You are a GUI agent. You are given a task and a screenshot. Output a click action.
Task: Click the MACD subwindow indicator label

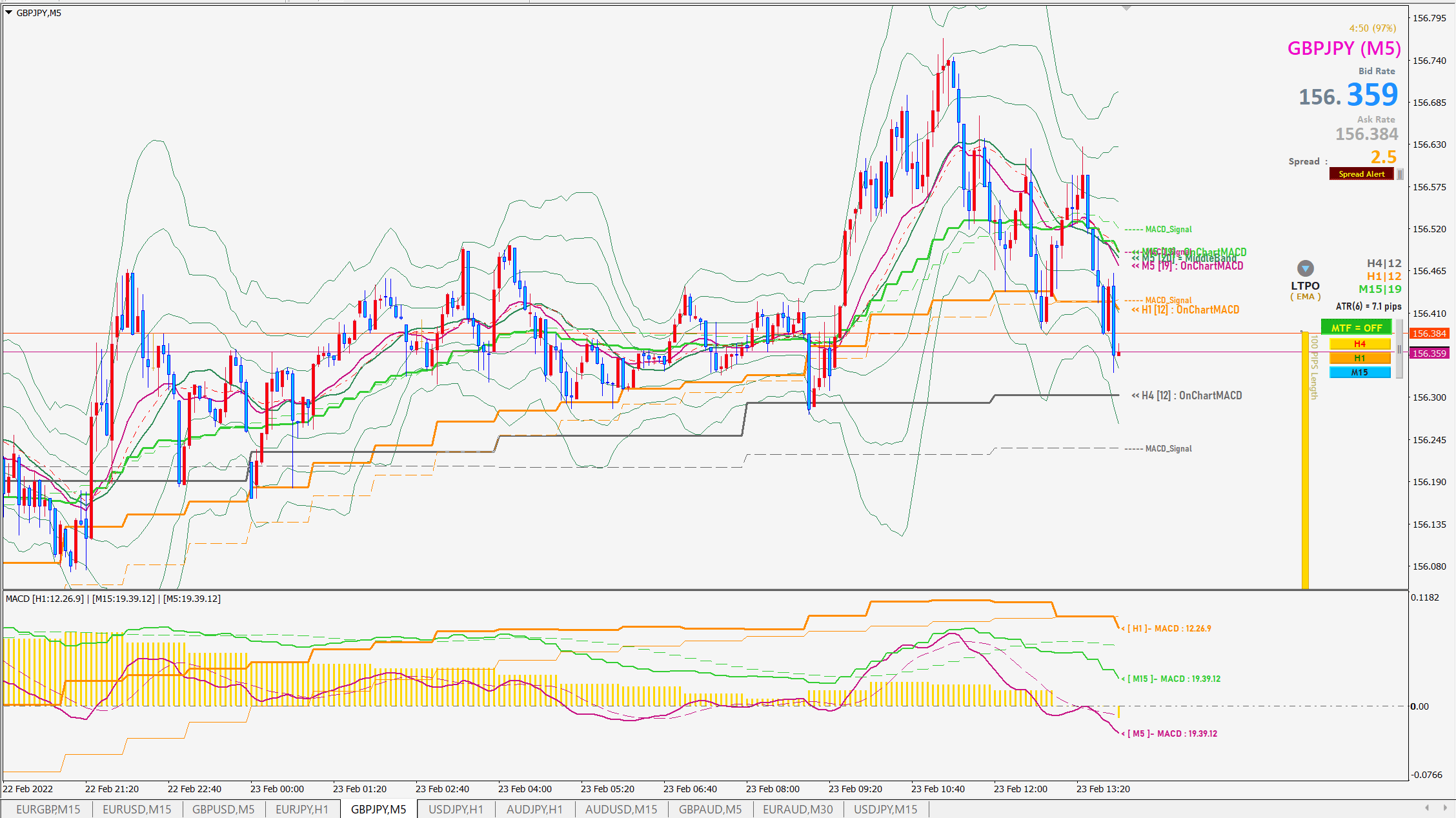(x=113, y=599)
